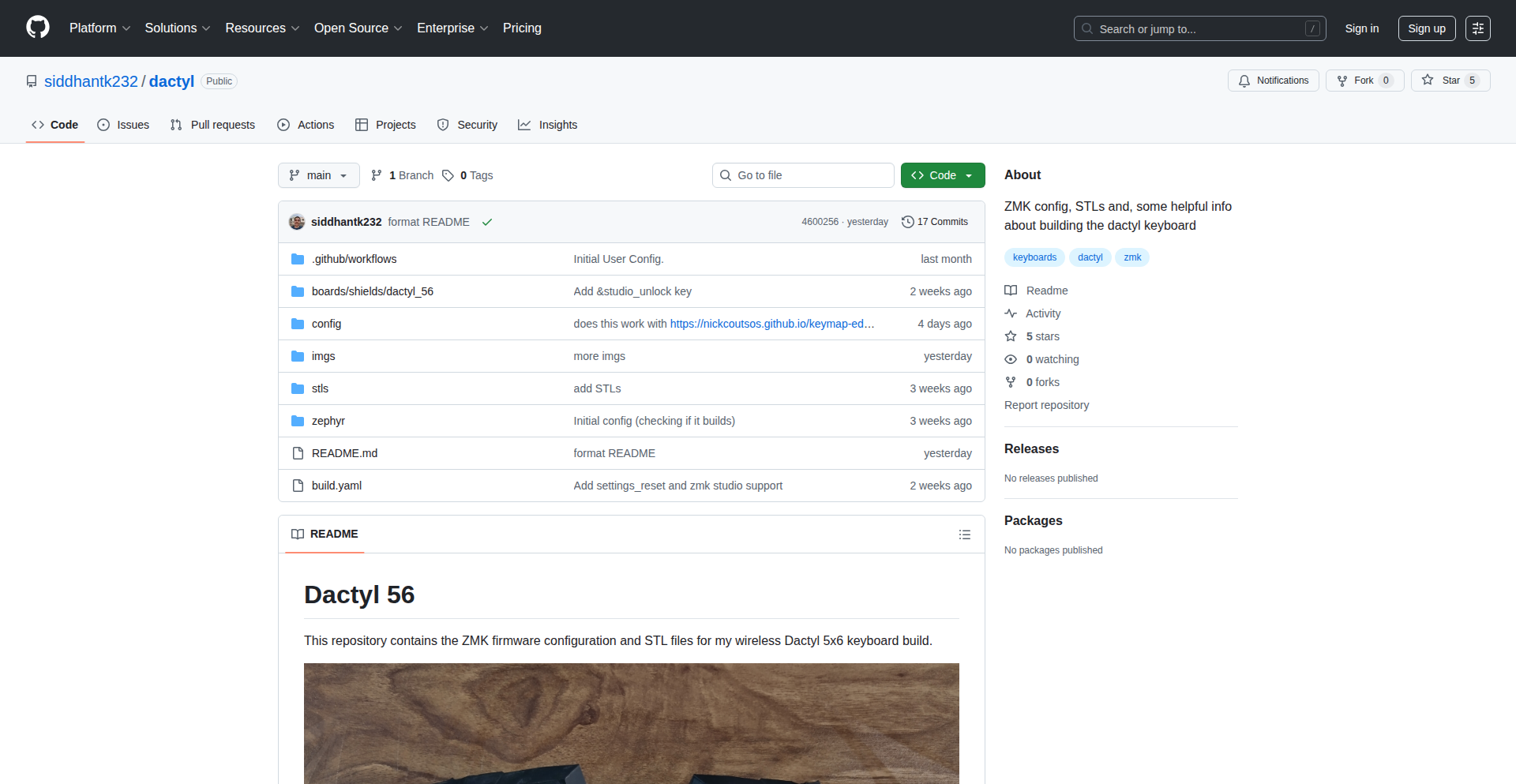This screenshot has height=784, width=1516.
Task: Click the build.yaml file icon
Action: click(298, 486)
